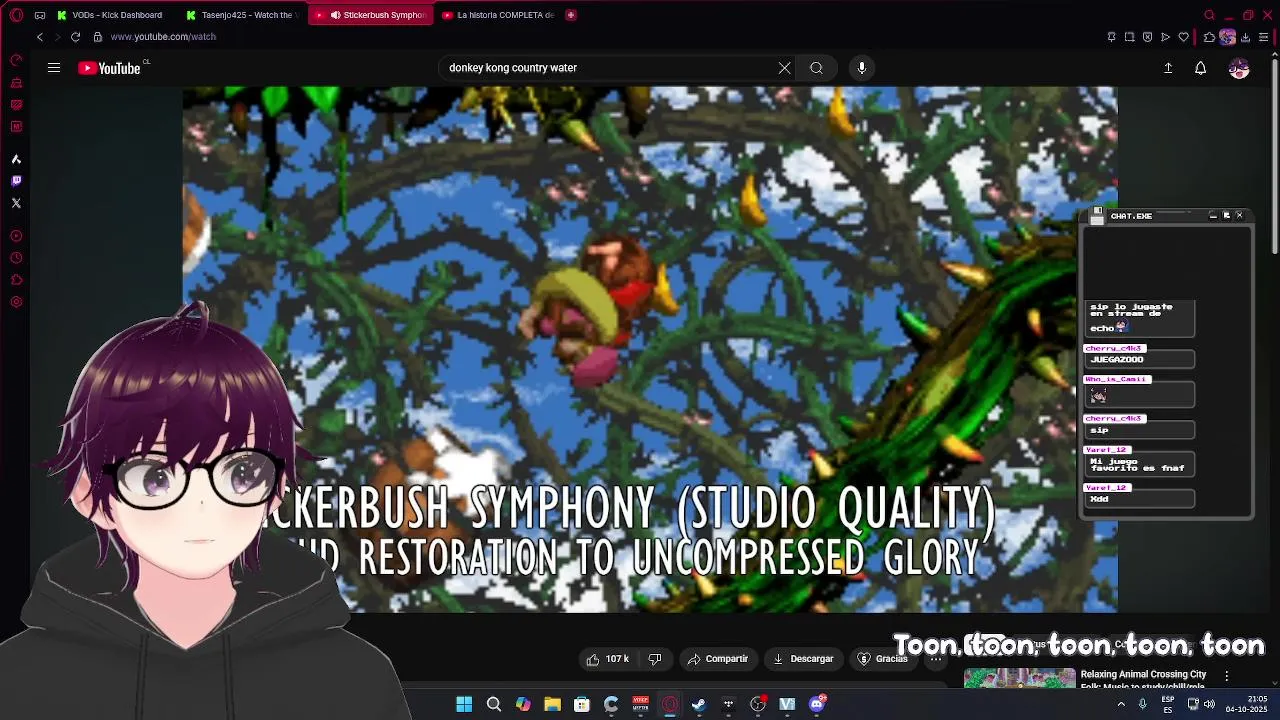This screenshot has width=1280, height=720.
Task: Open YouTube create upload button
Action: coord(1168,68)
